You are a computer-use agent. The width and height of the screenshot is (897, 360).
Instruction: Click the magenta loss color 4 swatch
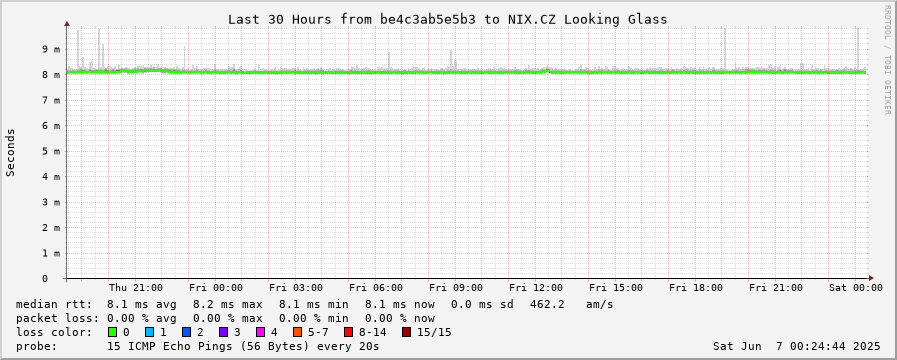coord(260,332)
